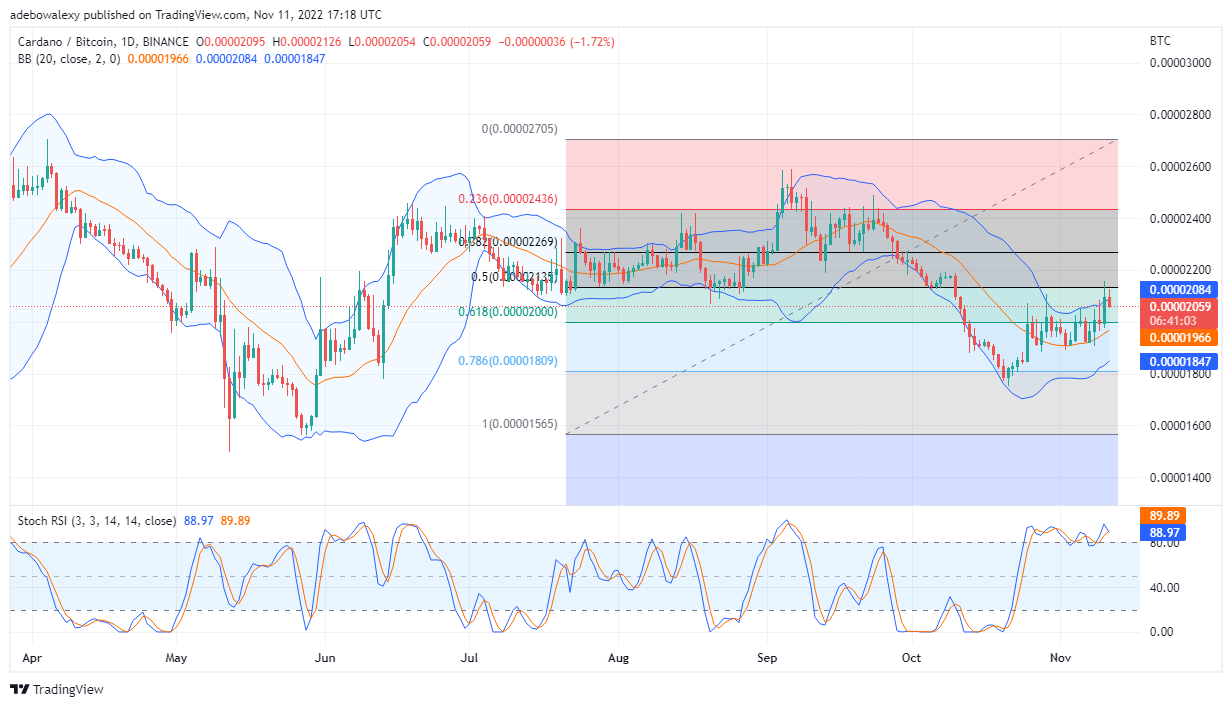Screen dimensions: 1232x707
Task: Click the 0.00002400 price axis label
Action: tap(1182, 219)
